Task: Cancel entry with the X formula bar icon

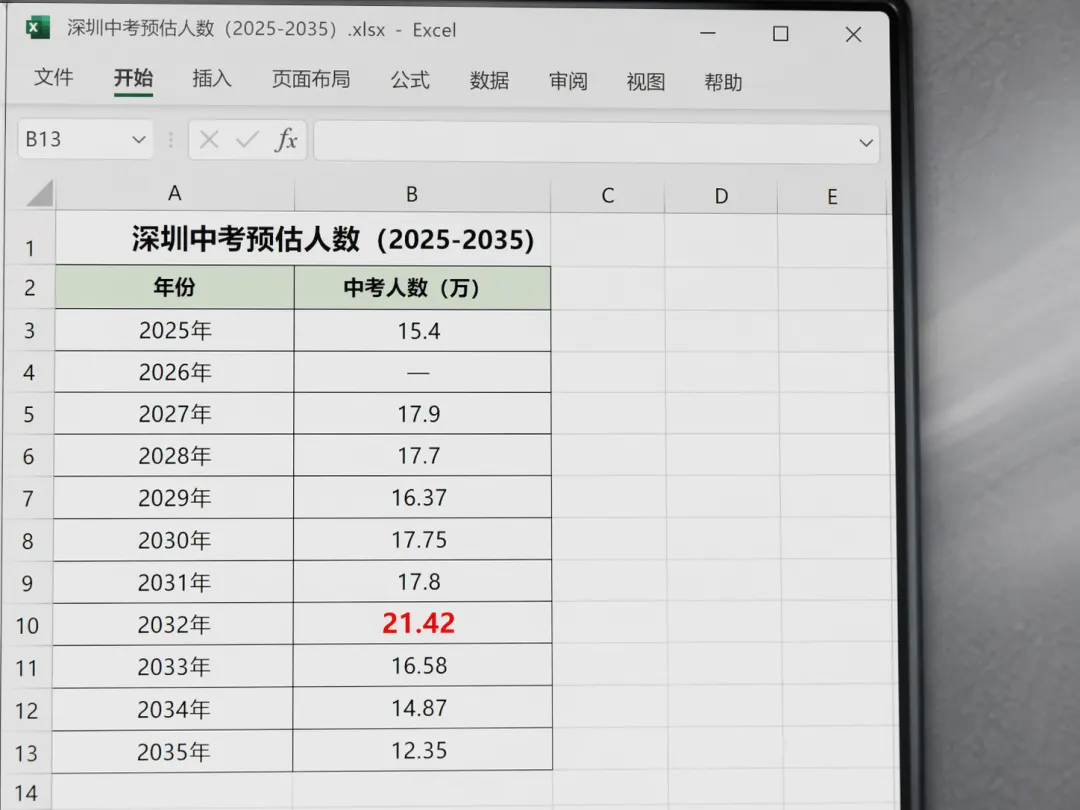Action: click(209, 140)
